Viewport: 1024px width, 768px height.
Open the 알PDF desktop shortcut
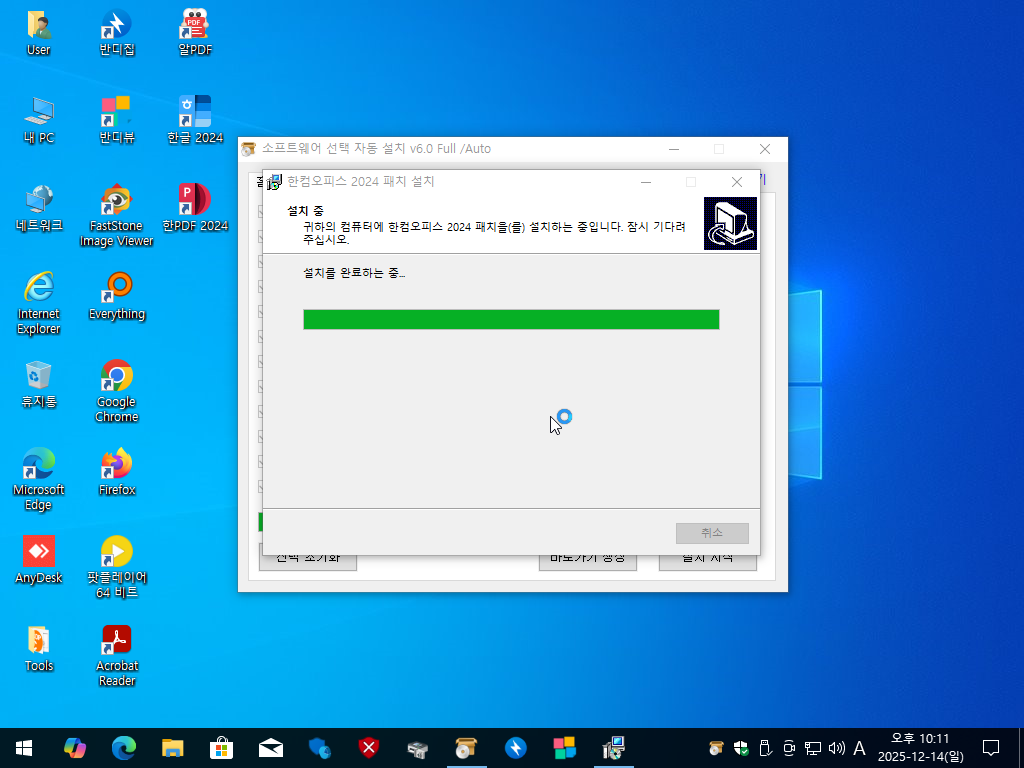click(x=195, y=33)
